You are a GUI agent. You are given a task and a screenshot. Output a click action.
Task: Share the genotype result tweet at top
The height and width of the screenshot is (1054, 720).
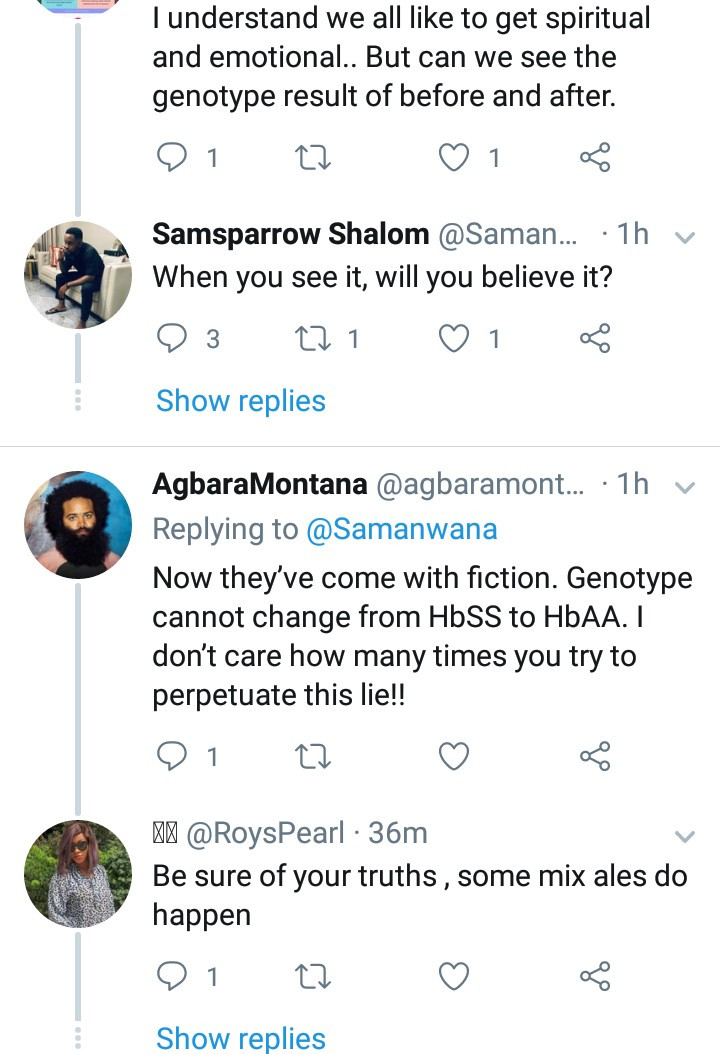pyautogui.click(x=595, y=157)
